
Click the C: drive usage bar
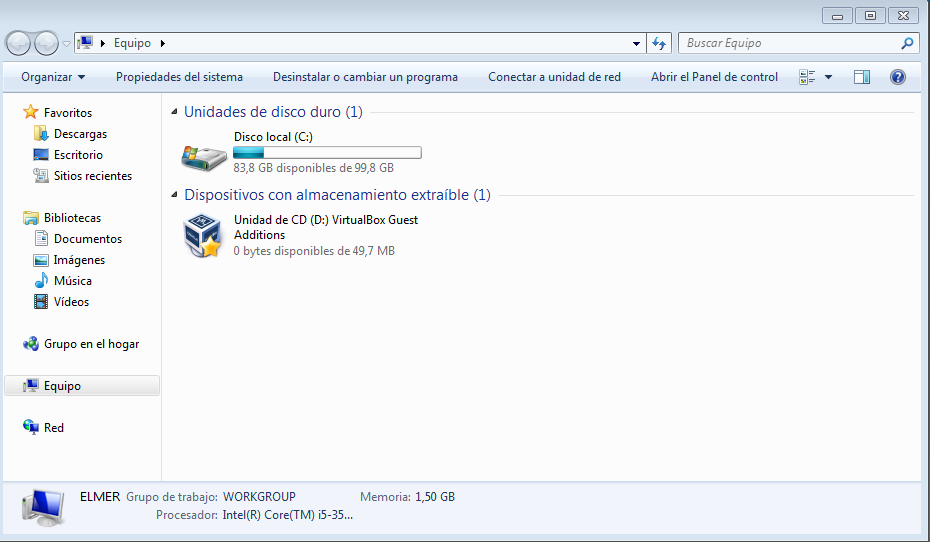[x=327, y=152]
